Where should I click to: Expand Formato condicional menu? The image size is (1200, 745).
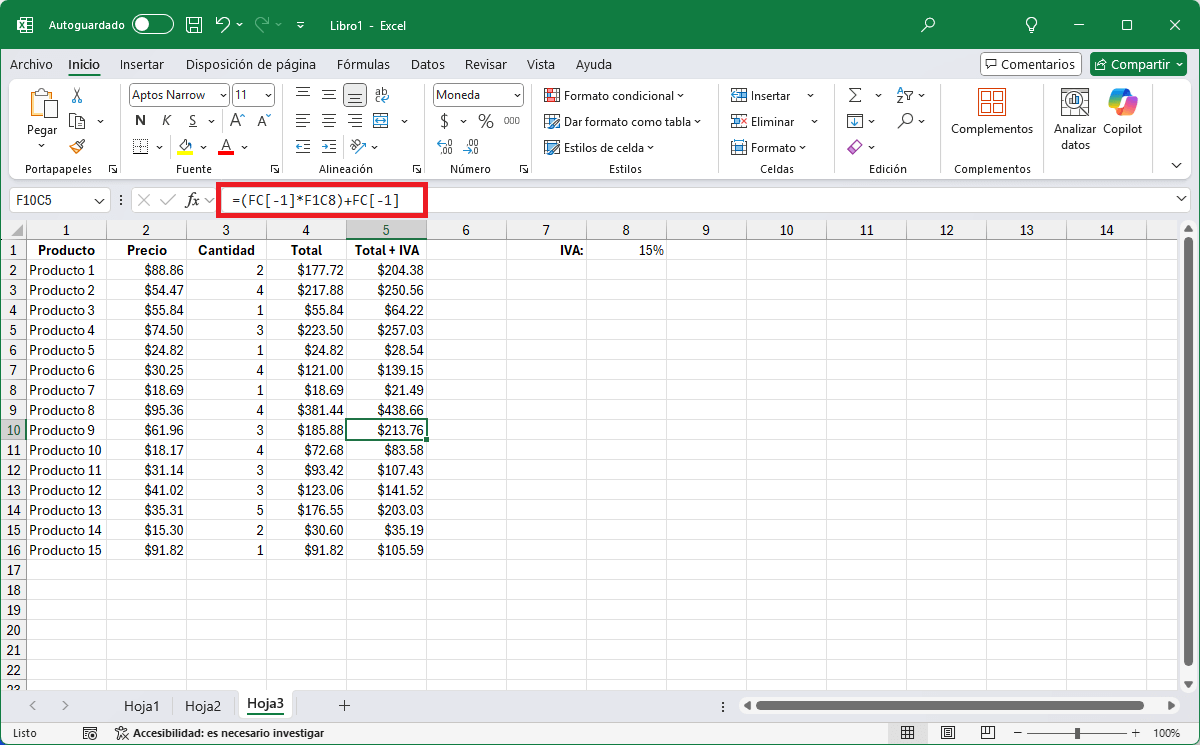[614, 95]
